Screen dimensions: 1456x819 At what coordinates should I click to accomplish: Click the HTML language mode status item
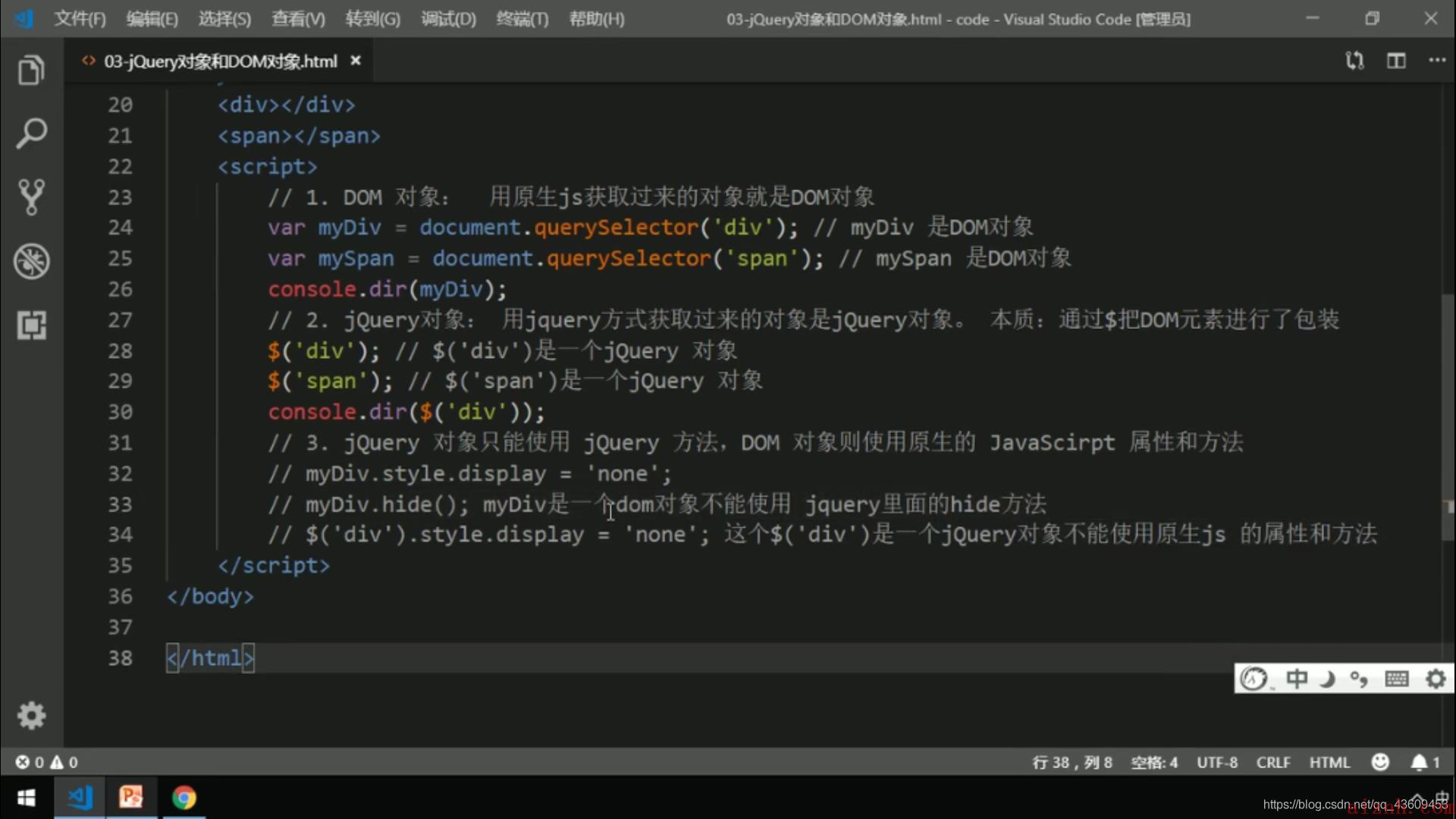point(1329,762)
